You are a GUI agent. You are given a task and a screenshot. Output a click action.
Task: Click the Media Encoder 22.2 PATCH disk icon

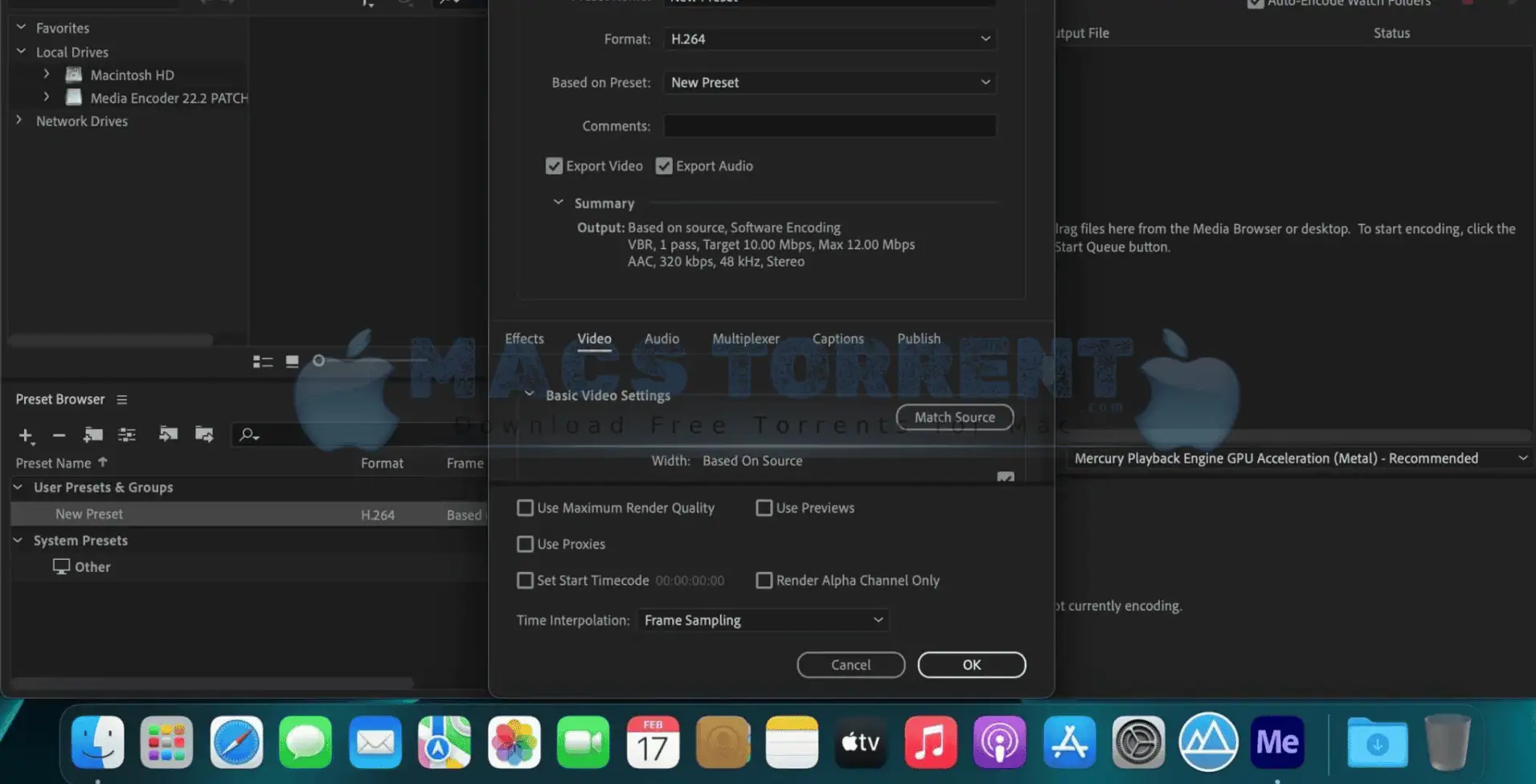pyautogui.click(x=74, y=97)
